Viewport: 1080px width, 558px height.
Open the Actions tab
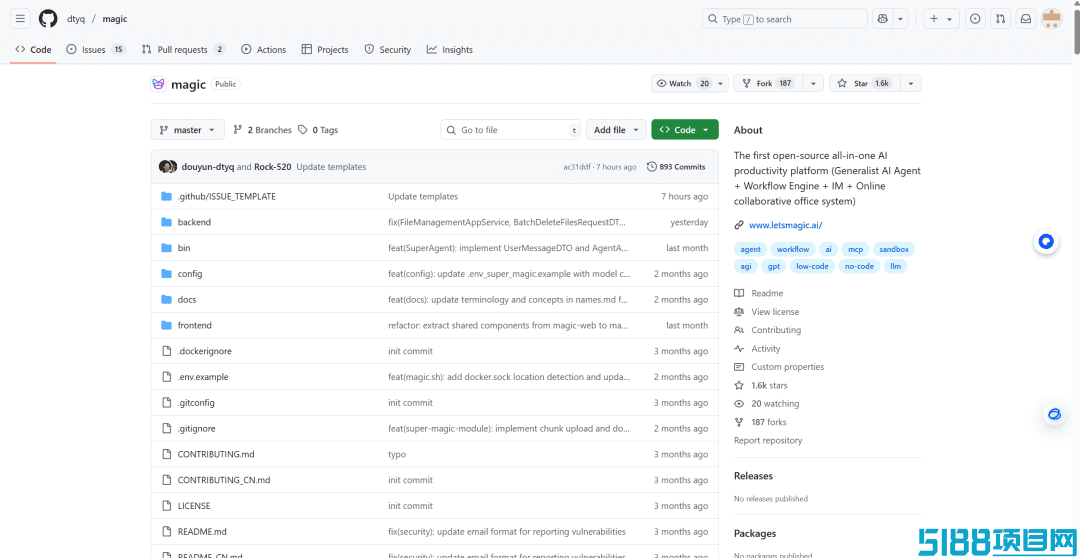pyautogui.click(x=264, y=50)
